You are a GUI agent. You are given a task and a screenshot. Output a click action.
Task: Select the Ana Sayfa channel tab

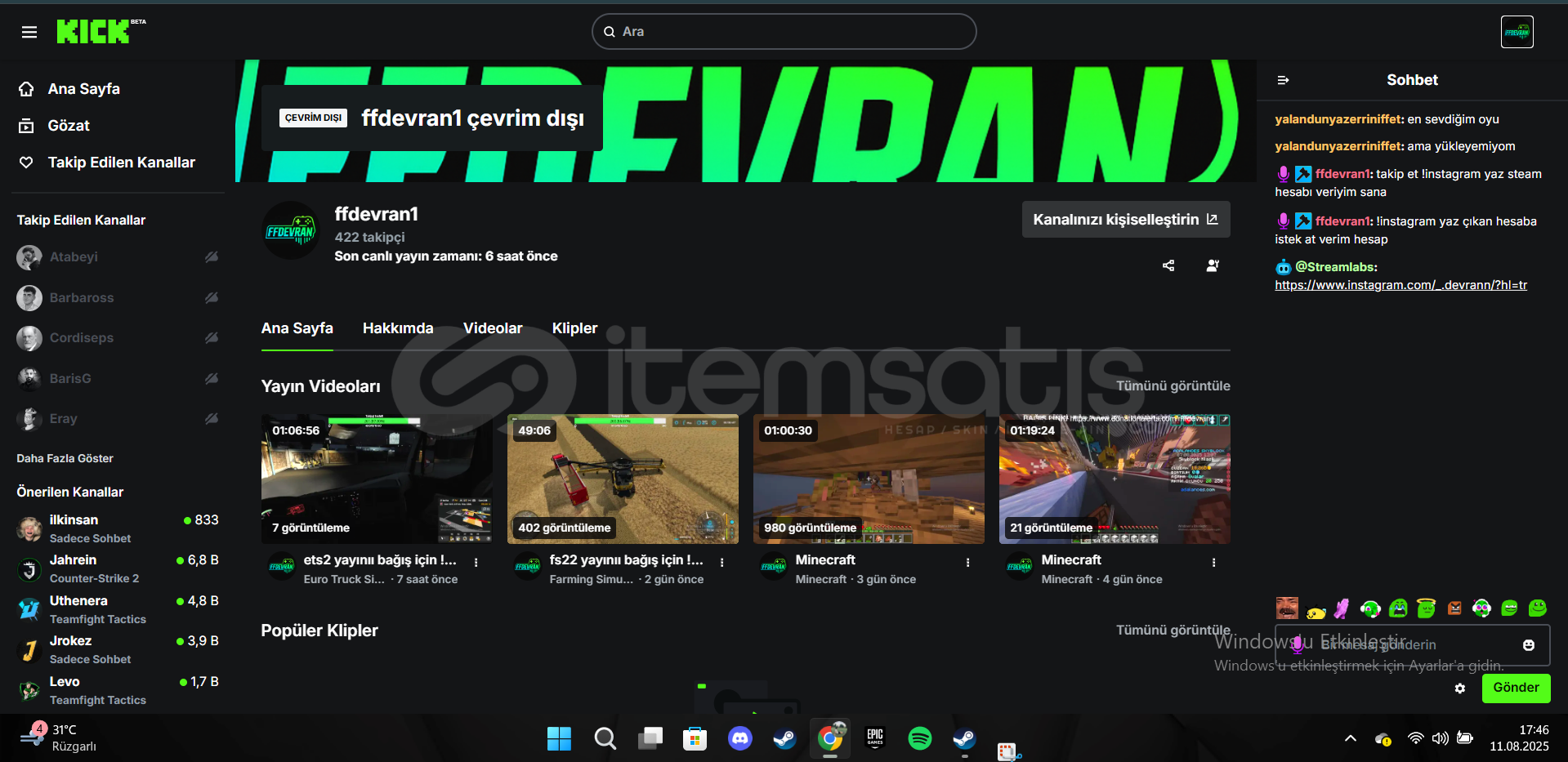point(297,328)
